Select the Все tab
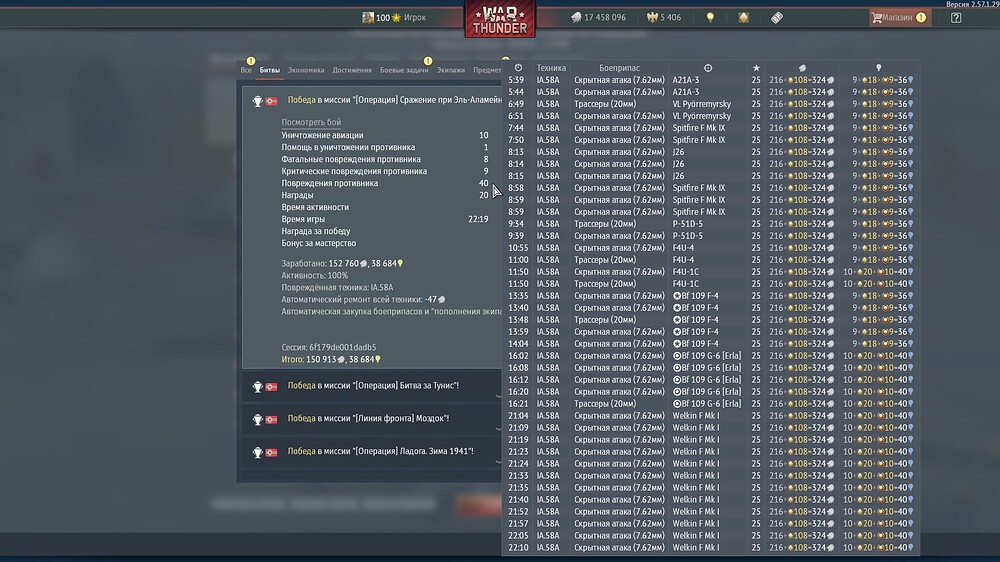 click(x=246, y=70)
